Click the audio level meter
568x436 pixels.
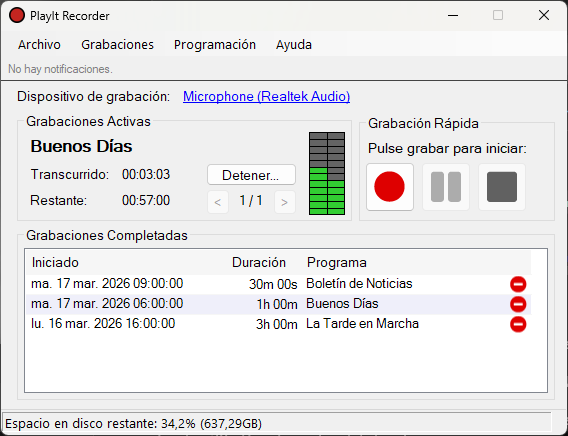(327, 173)
